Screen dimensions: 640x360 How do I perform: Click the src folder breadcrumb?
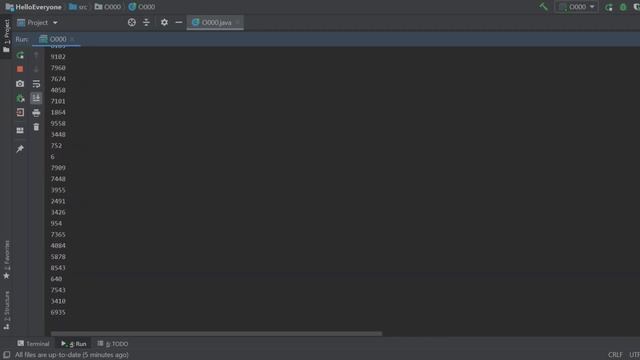(x=78, y=7)
